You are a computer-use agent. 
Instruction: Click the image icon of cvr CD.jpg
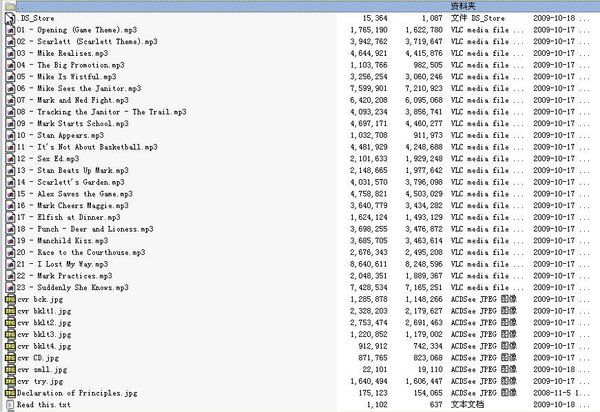(10, 358)
